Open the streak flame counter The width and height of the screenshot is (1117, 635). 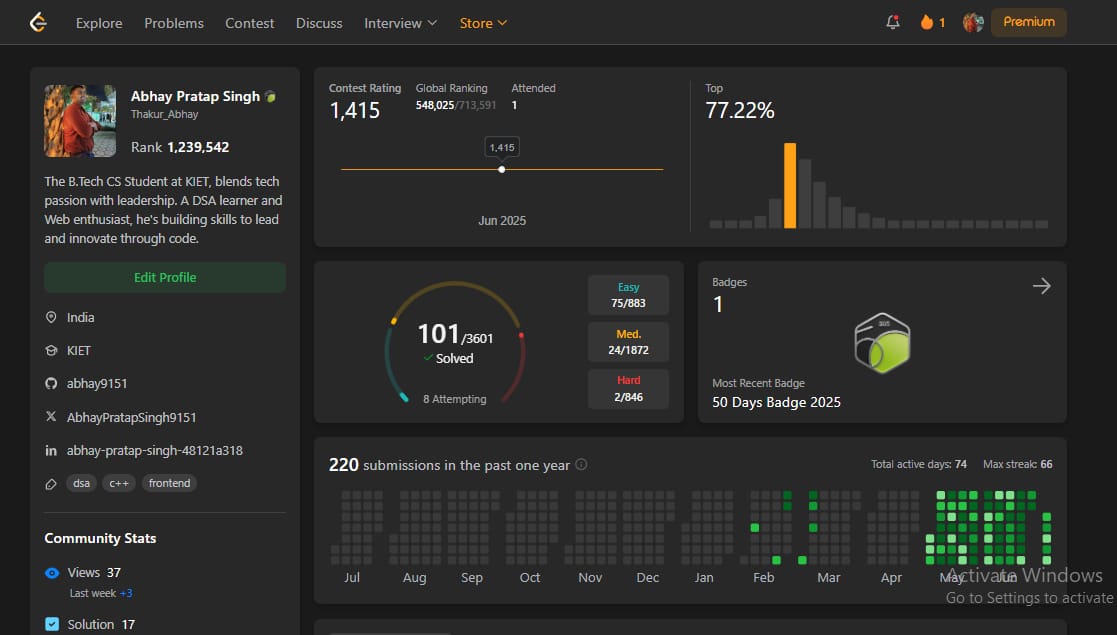932,22
